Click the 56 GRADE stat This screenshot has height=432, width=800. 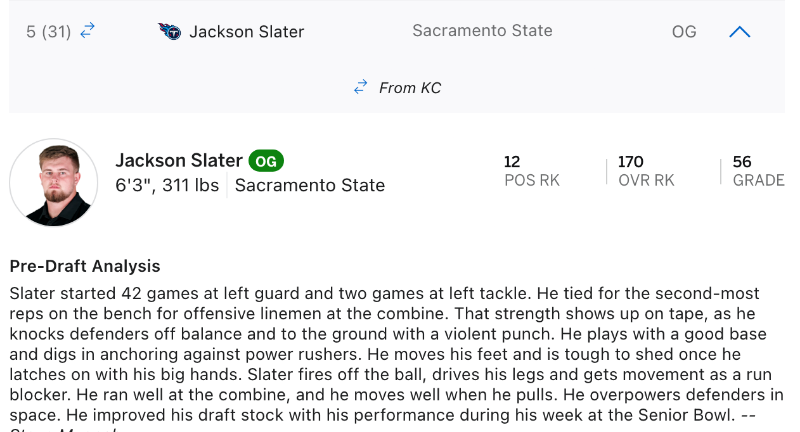pos(757,171)
